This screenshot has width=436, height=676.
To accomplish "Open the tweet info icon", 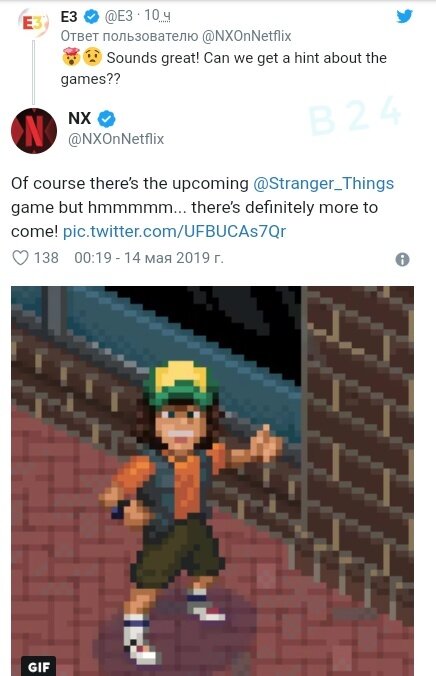I will point(402,259).
